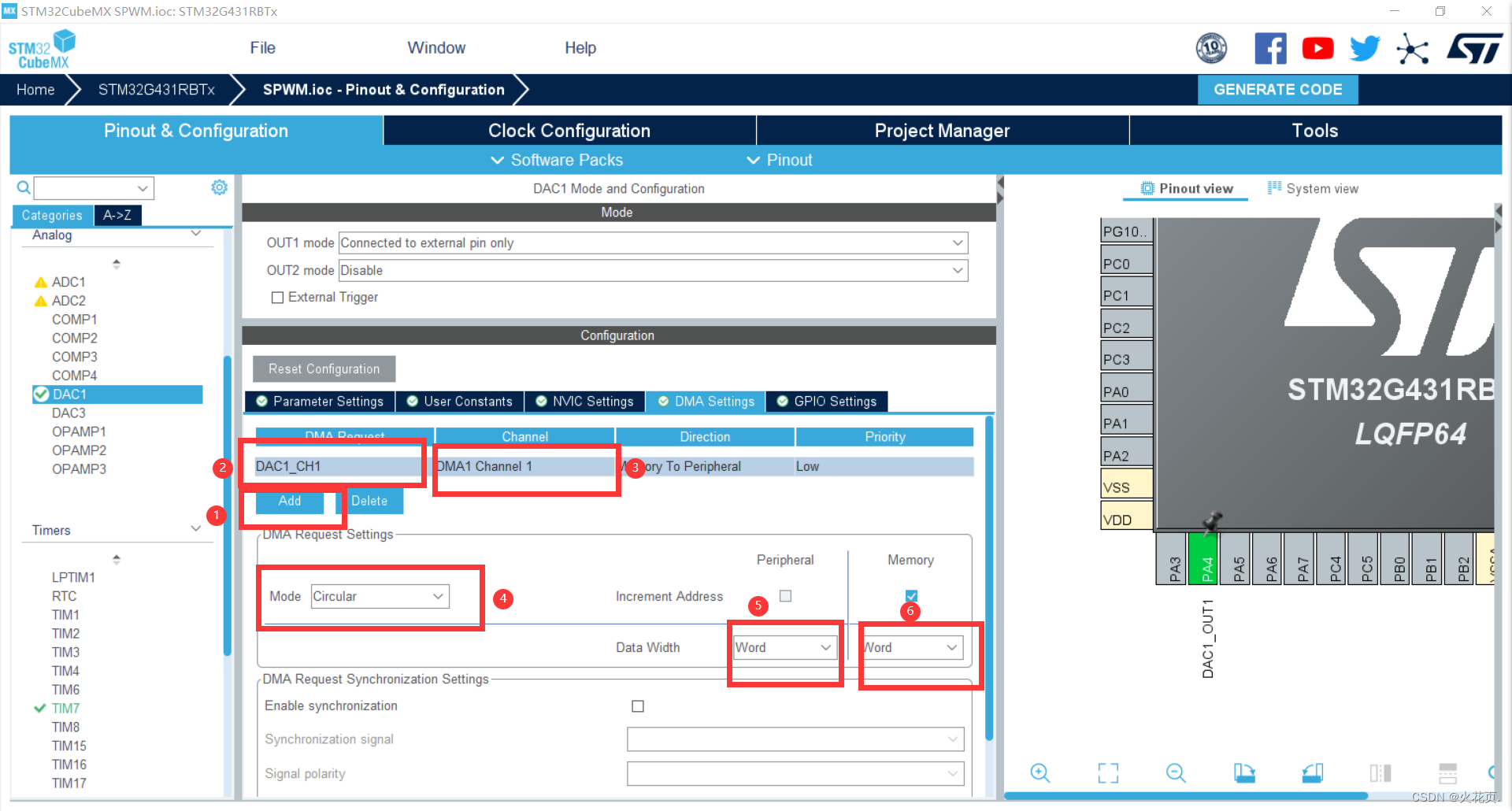The width and height of the screenshot is (1512, 811).
Task: Collapse the Timers category
Action: coord(196,528)
